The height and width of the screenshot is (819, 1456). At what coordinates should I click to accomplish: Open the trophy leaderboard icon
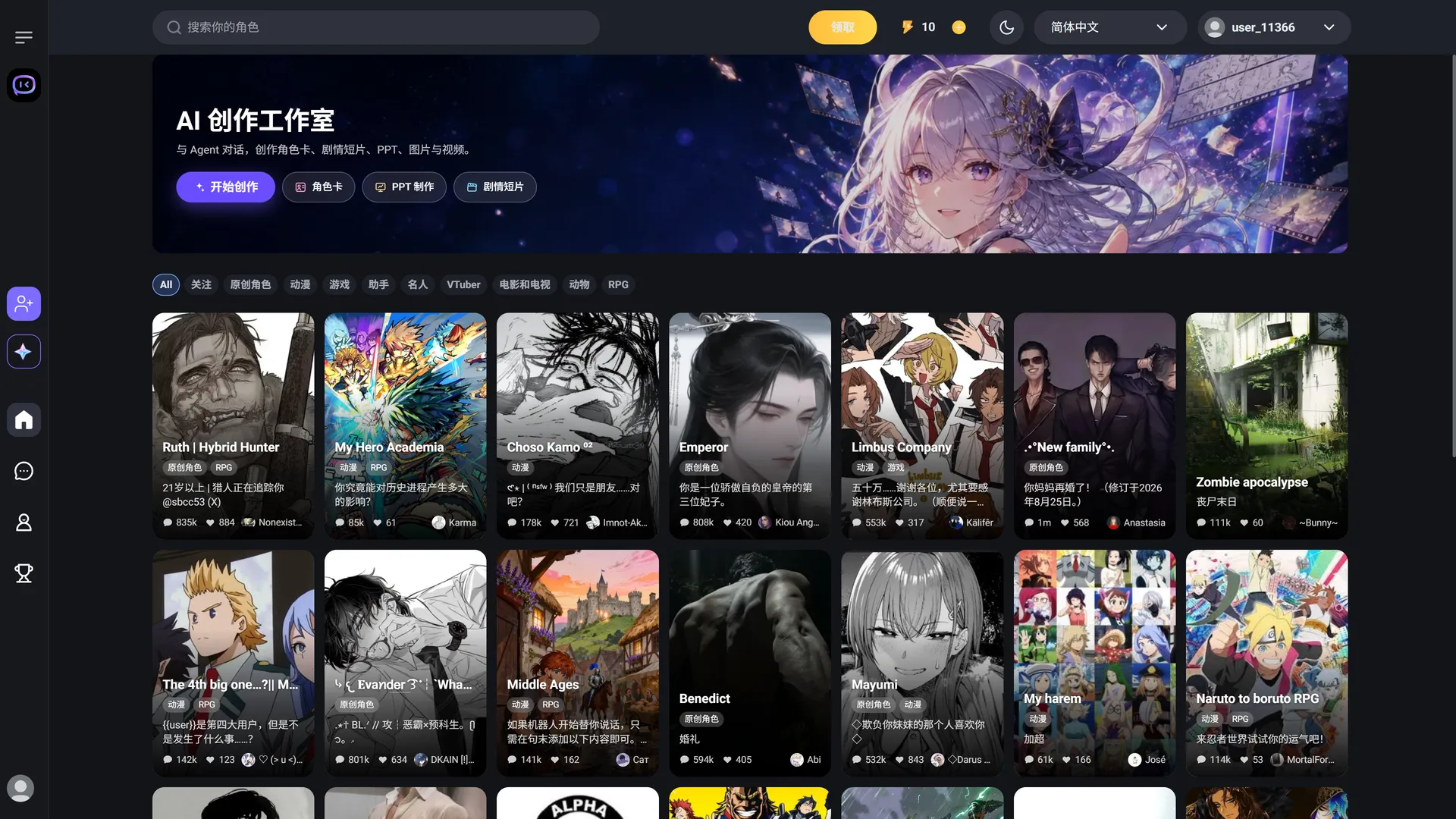(24, 573)
